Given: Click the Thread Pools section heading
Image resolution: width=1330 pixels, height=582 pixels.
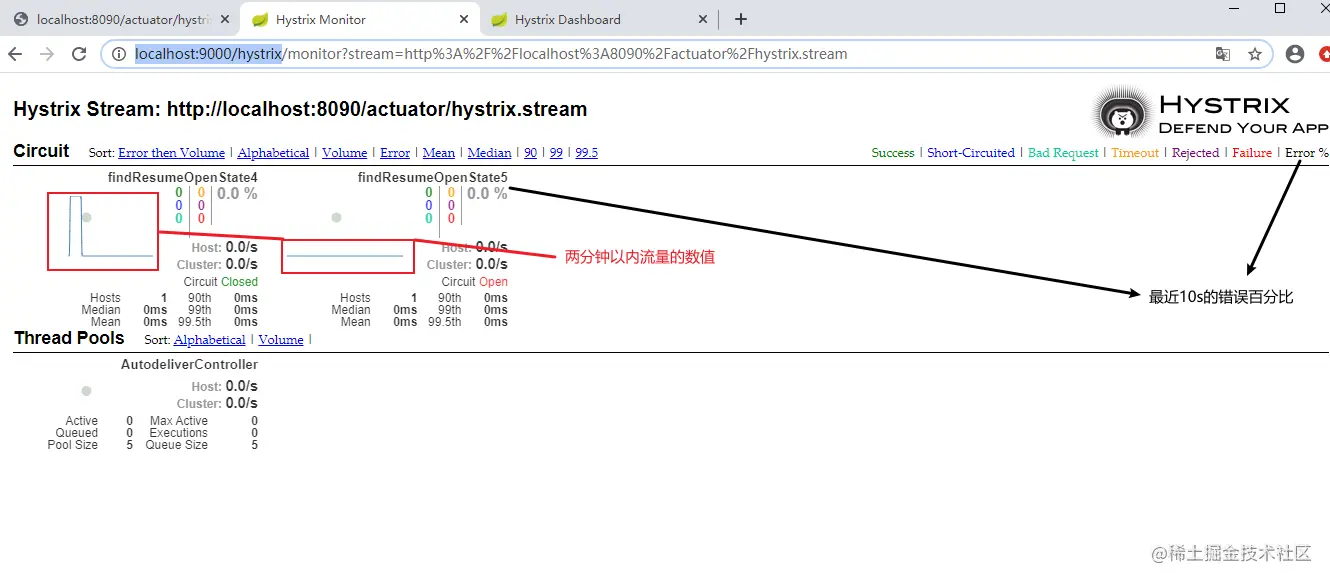Looking at the screenshot, I should point(69,338).
